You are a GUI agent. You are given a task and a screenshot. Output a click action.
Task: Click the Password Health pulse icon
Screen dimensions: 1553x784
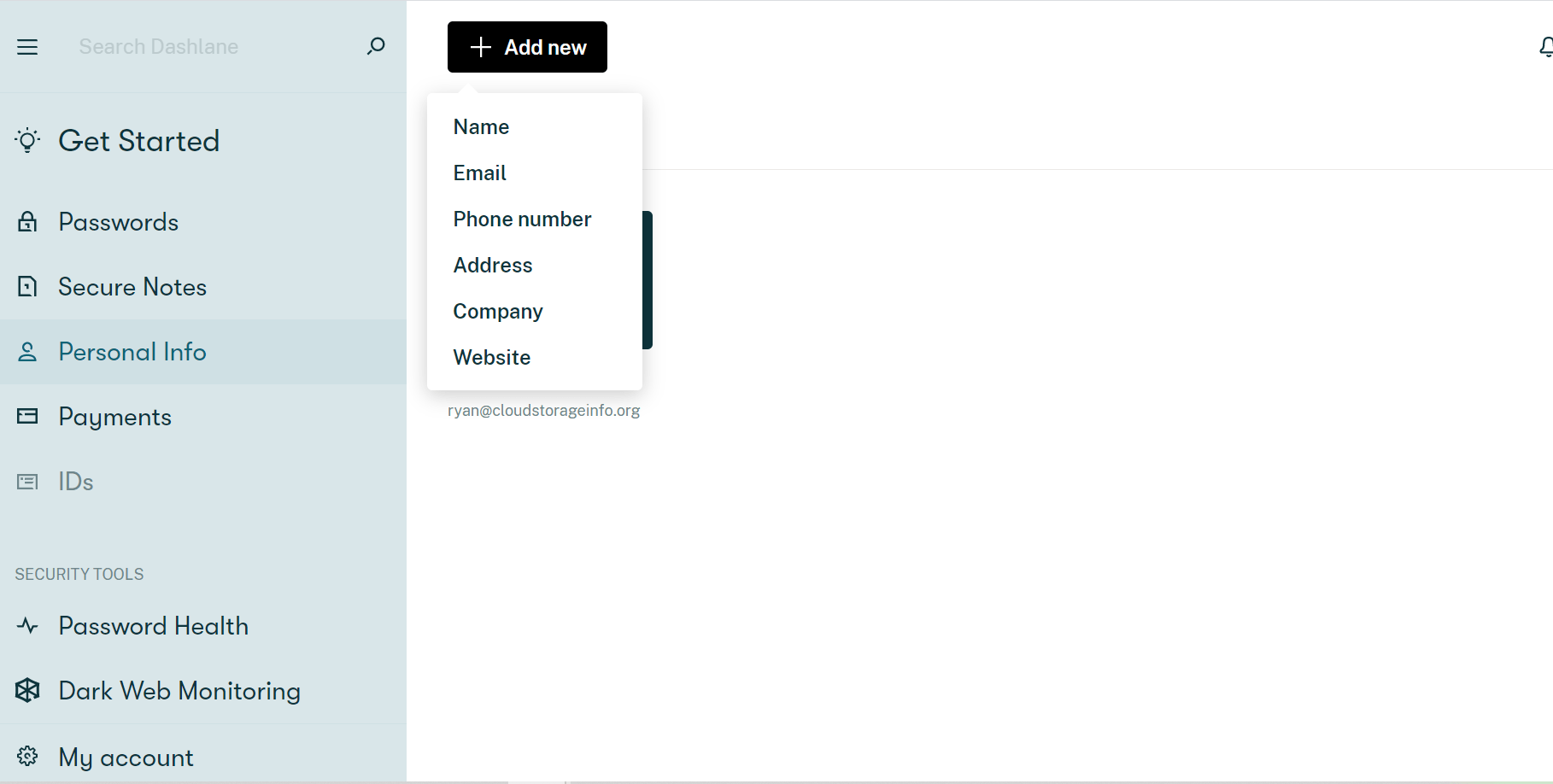(x=26, y=626)
